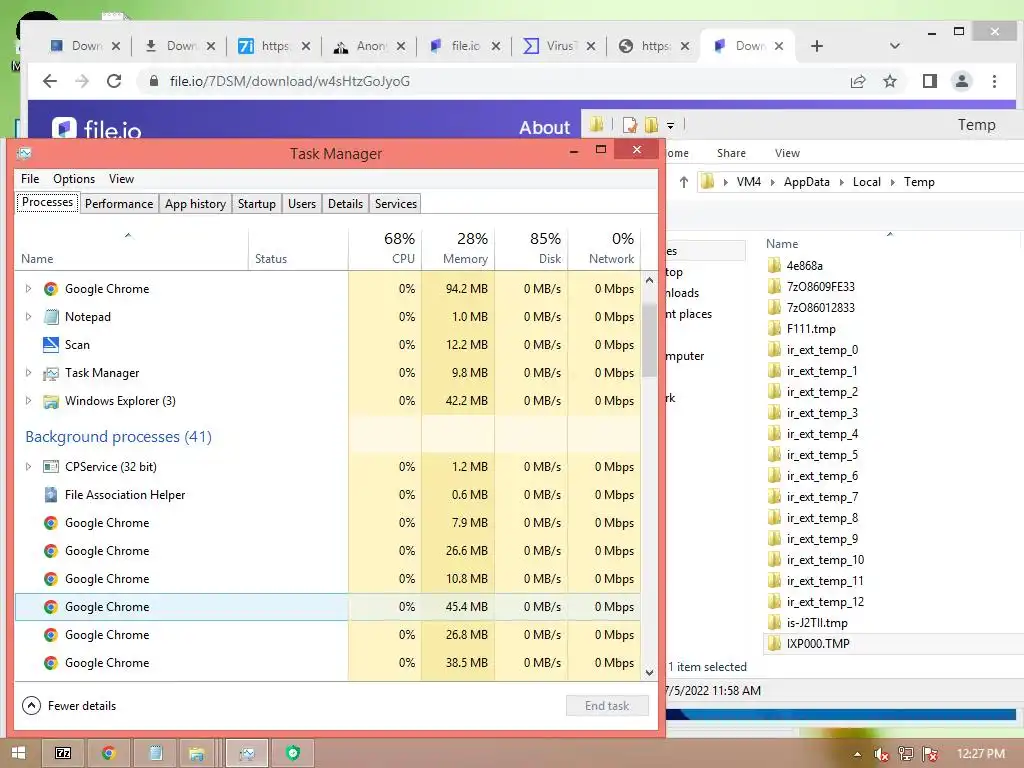
Task: Open Task Manager View menu
Action: tap(121, 179)
